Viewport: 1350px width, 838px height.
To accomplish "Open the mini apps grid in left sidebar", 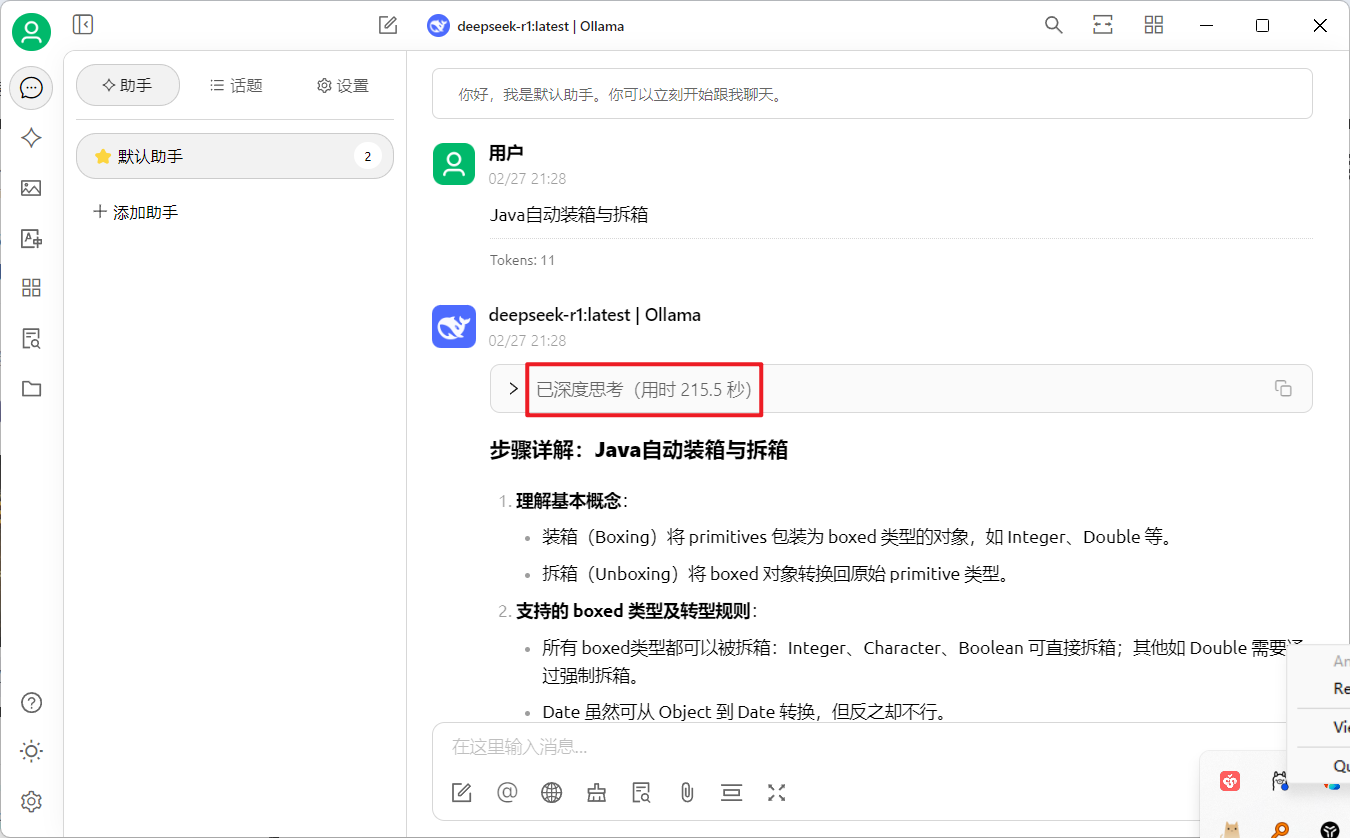I will pos(31,288).
